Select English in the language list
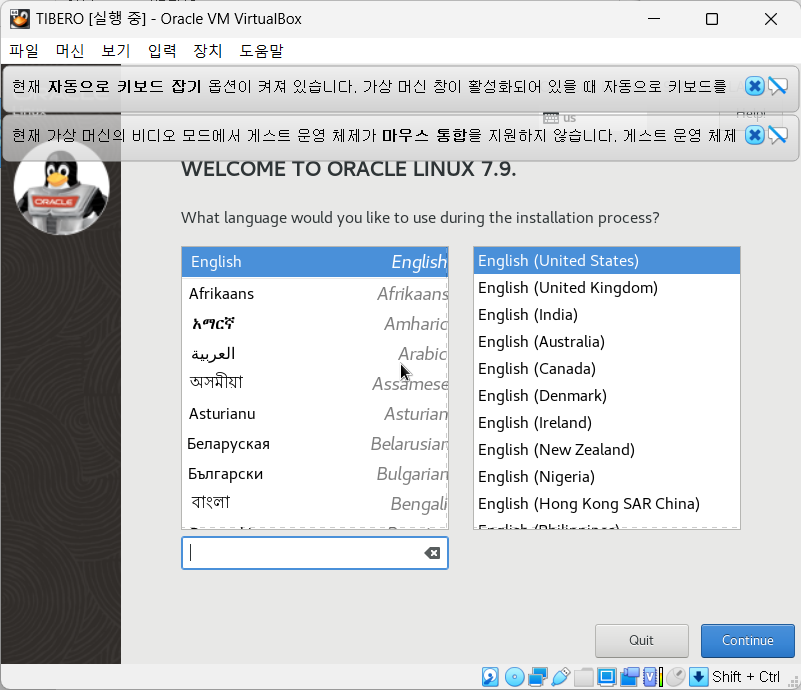The image size is (801, 690). click(315, 262)
